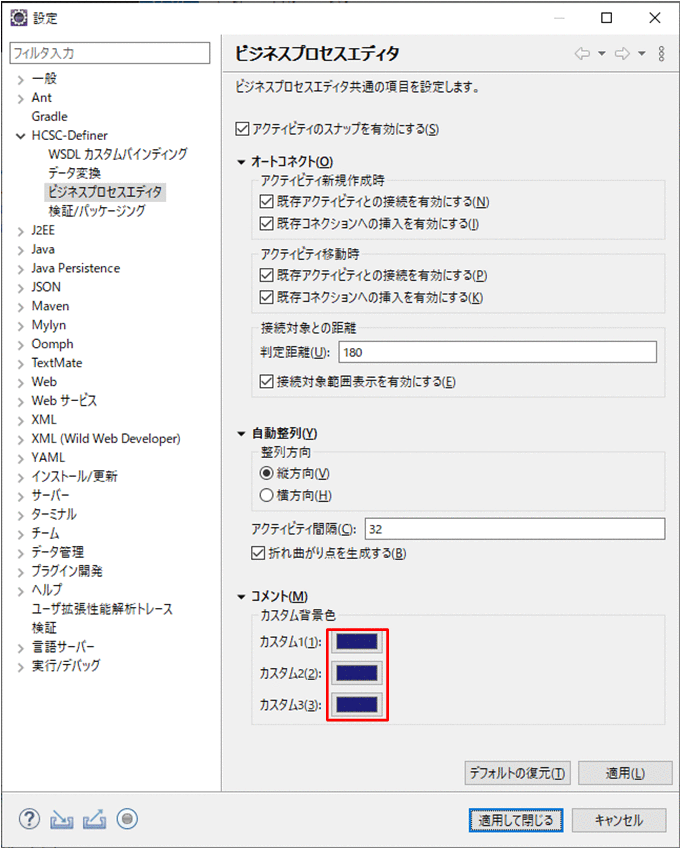Select Java Persistence tree item
Screen dimensions: 682x849
75,268
